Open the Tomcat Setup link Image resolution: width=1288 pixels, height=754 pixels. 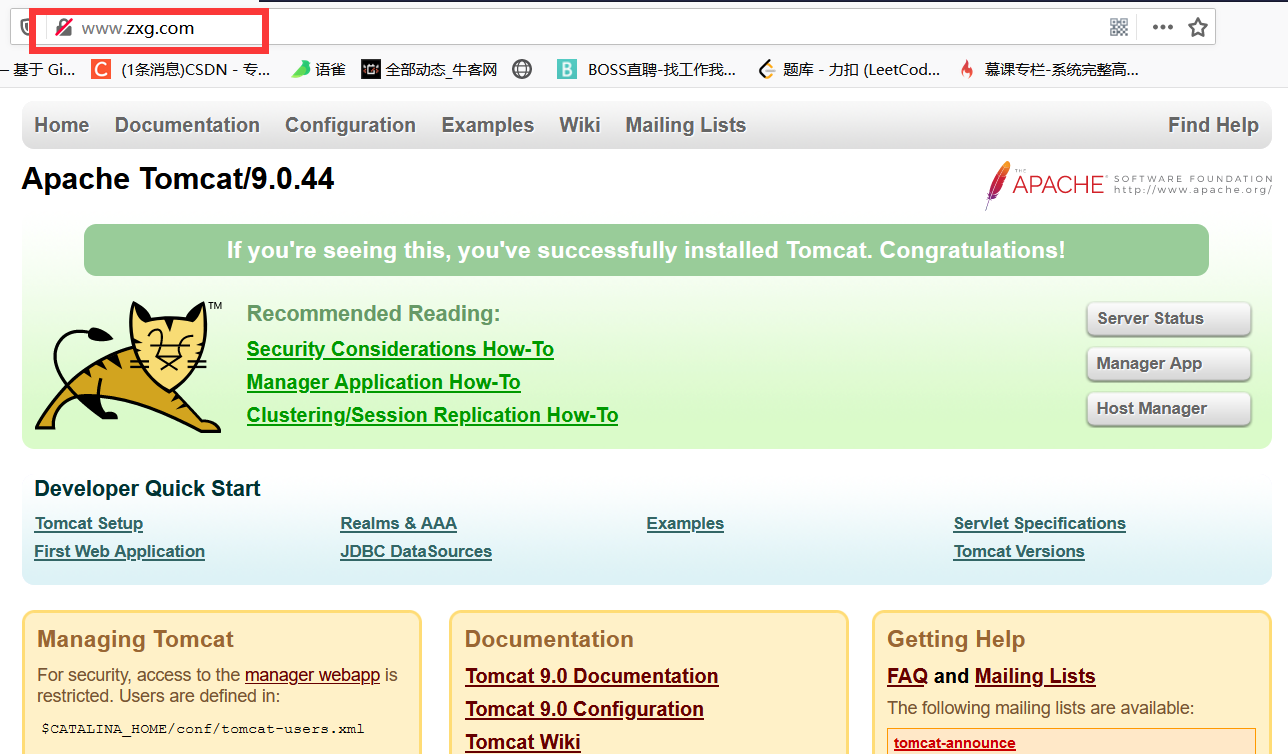(89, 523)
